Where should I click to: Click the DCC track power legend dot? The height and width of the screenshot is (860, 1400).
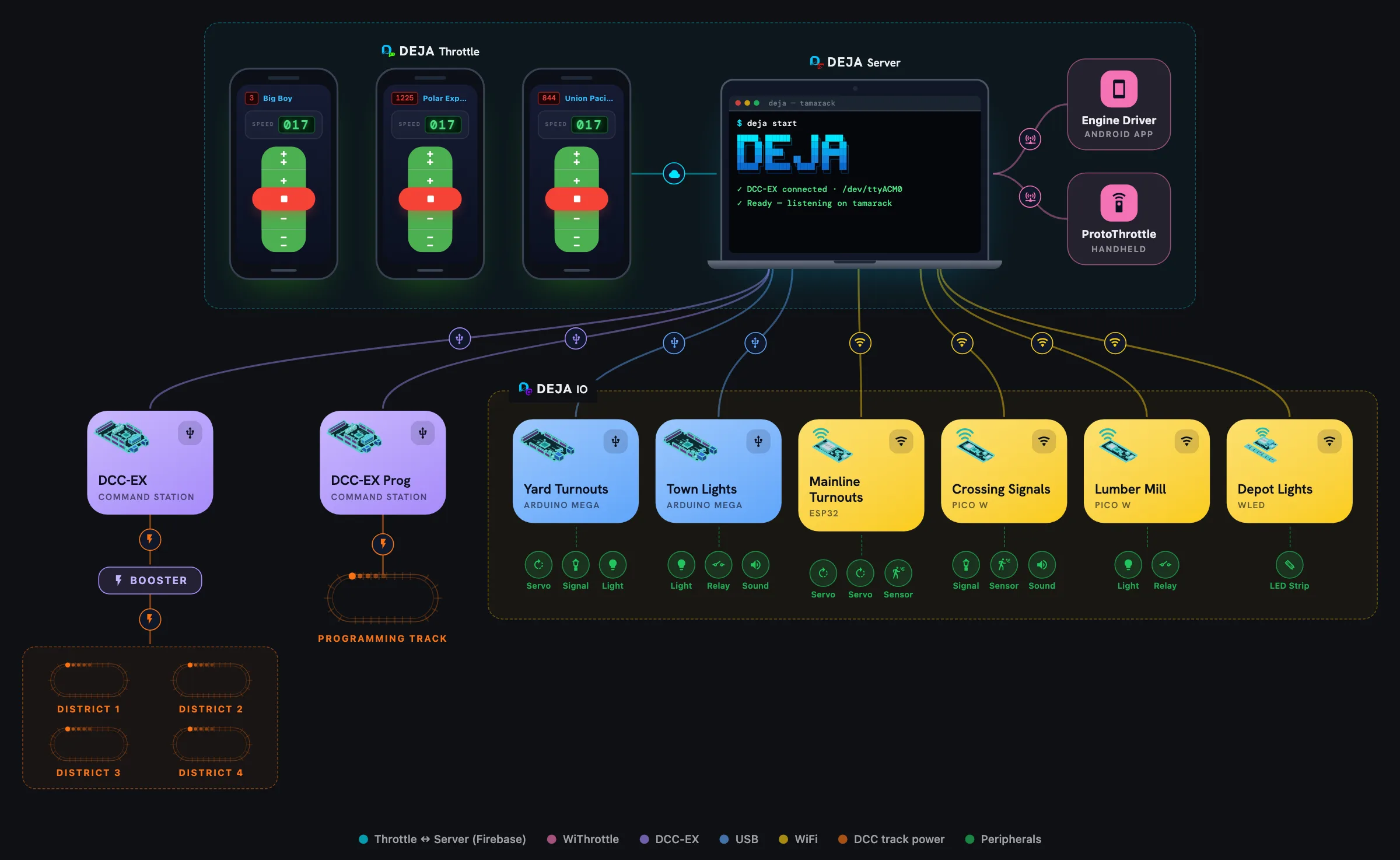pyautogui.click(x=842, y=839)
